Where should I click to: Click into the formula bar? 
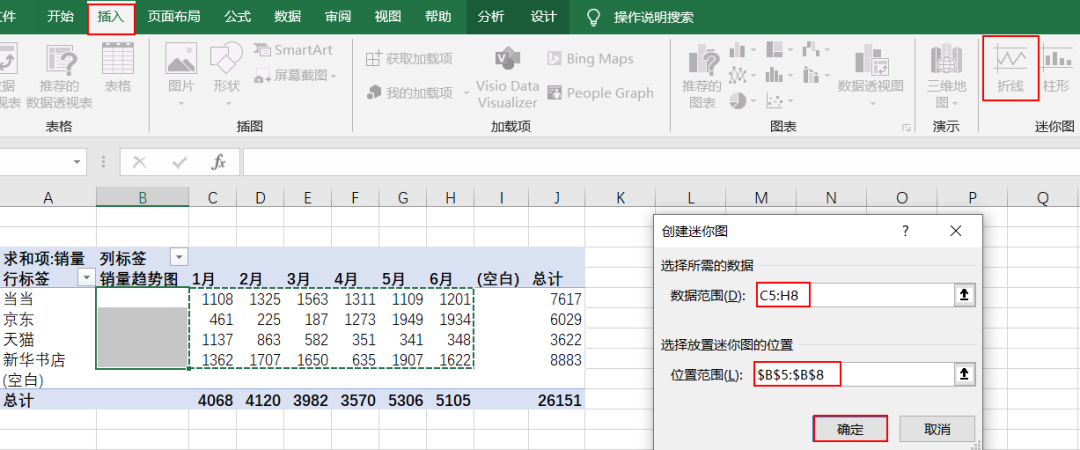coord(661,162)
